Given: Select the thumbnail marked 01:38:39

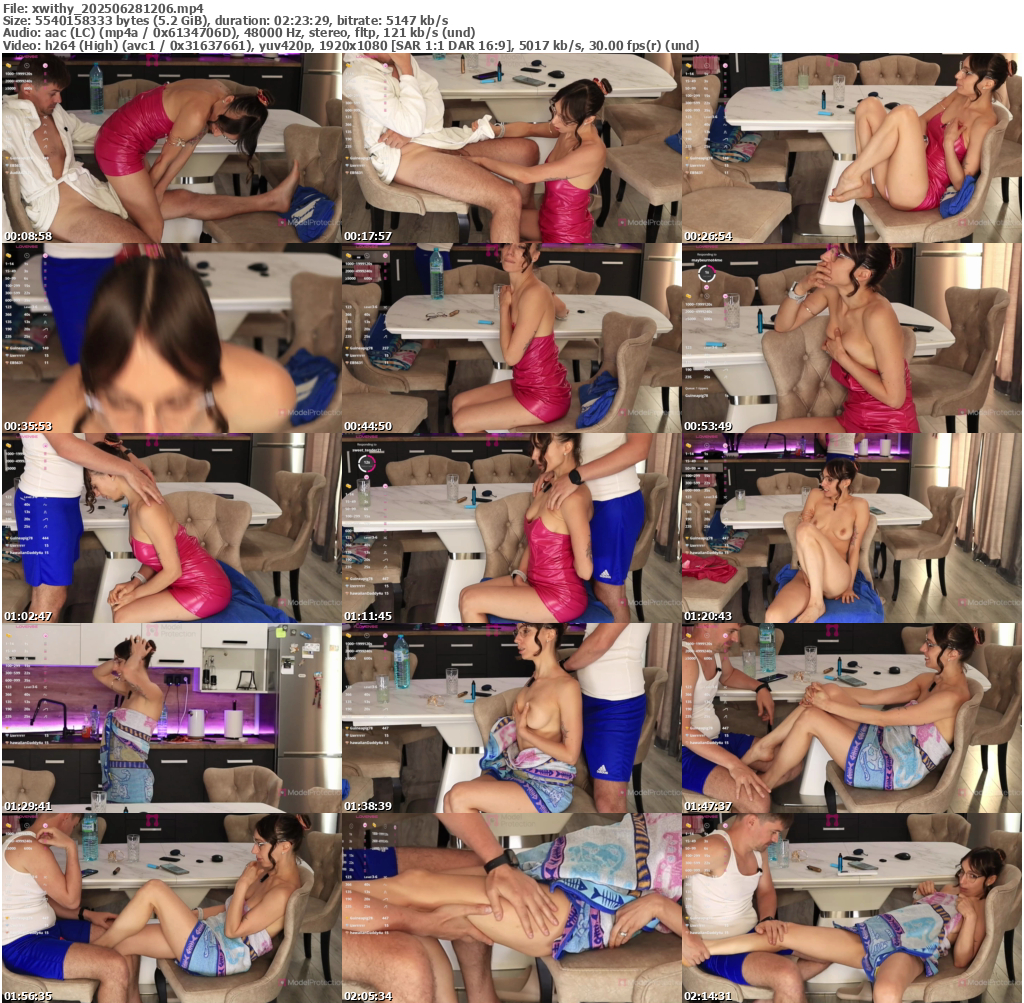Looking at the screenshot, I should (x=511, y=718).
